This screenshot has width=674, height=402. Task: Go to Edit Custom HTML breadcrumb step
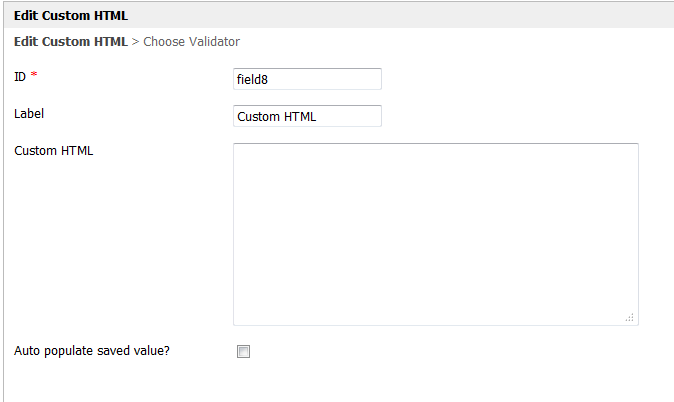click(x=70, y=42)
